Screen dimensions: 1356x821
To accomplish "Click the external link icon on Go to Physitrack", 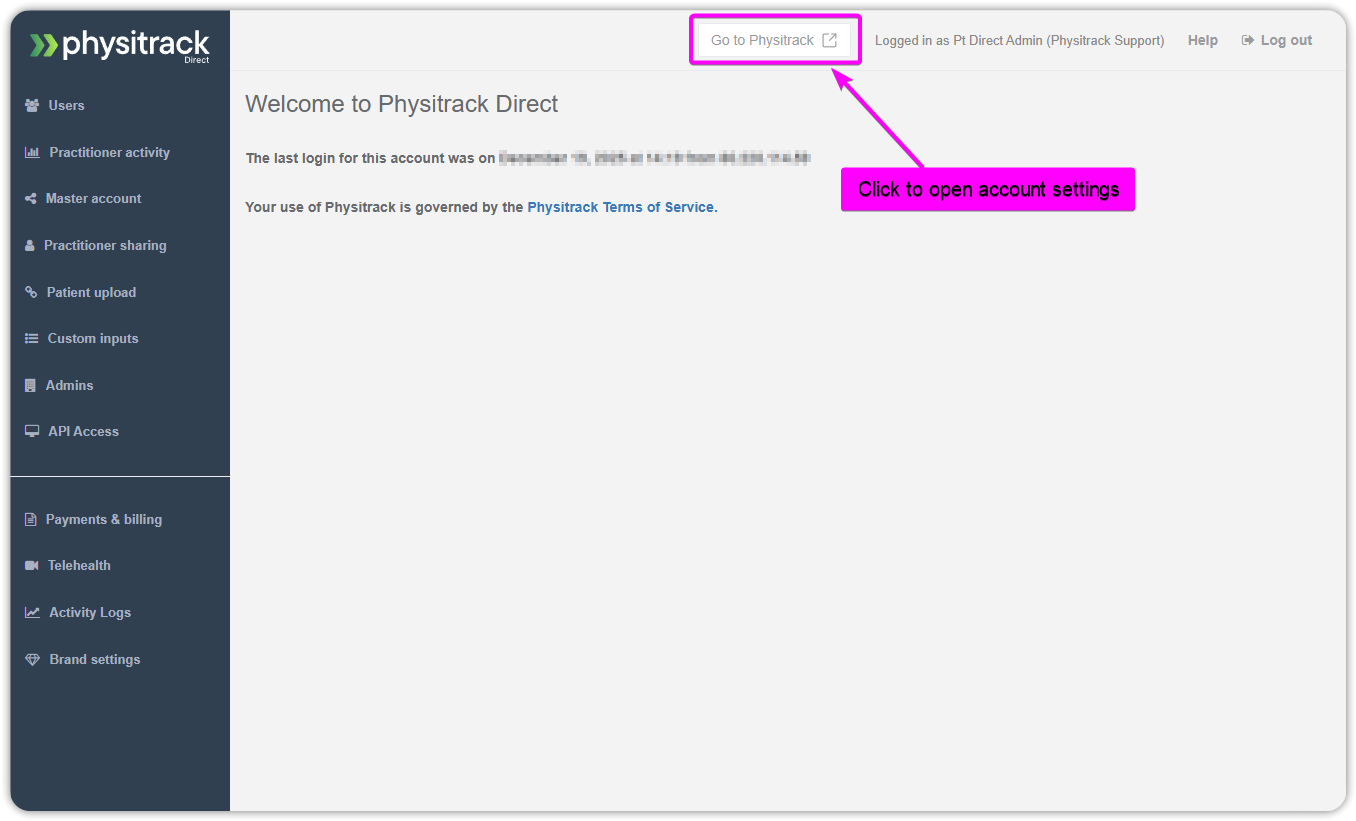I will coord(829,40).
